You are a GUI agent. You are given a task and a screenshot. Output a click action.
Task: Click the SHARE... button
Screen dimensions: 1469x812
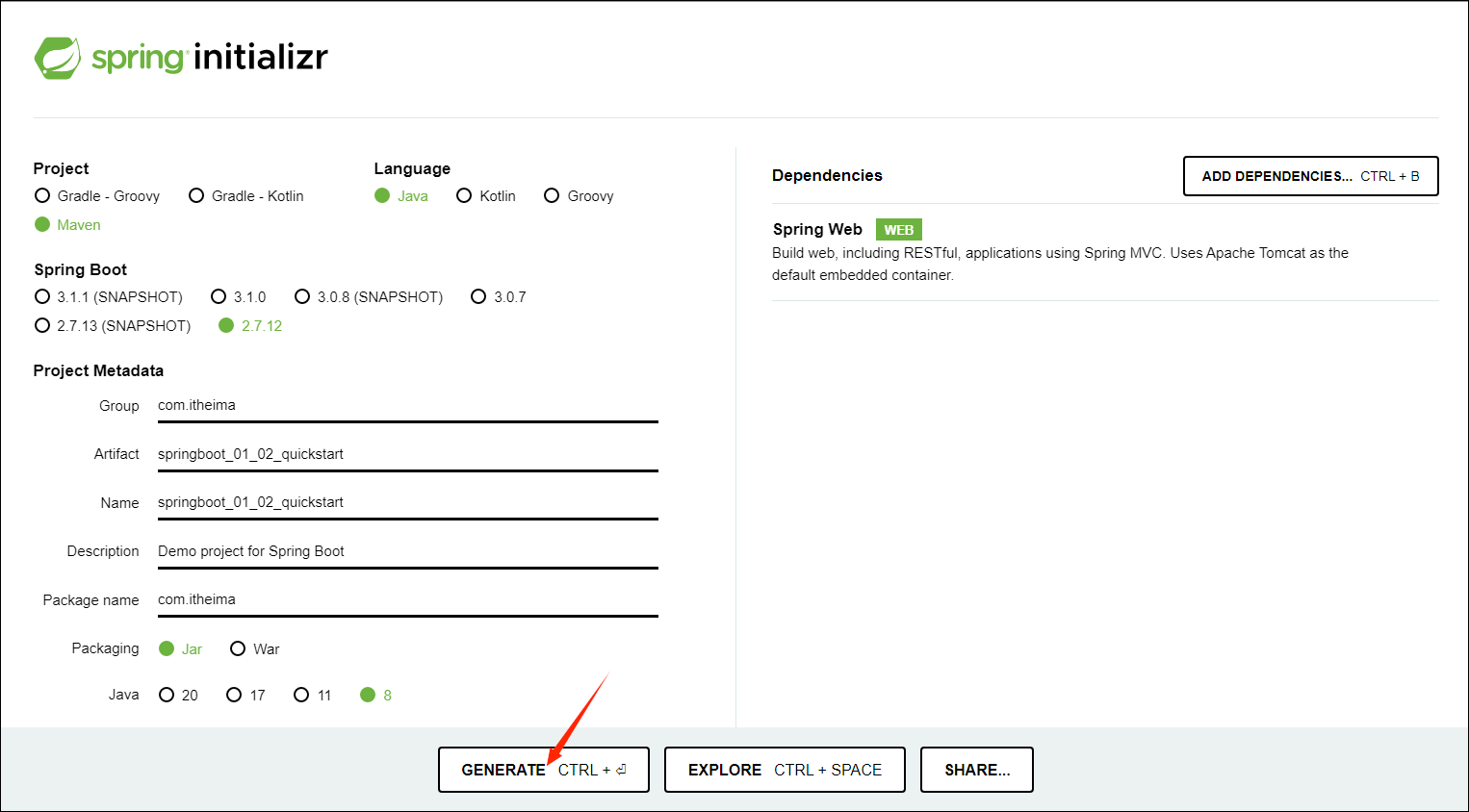coord(976,770)
